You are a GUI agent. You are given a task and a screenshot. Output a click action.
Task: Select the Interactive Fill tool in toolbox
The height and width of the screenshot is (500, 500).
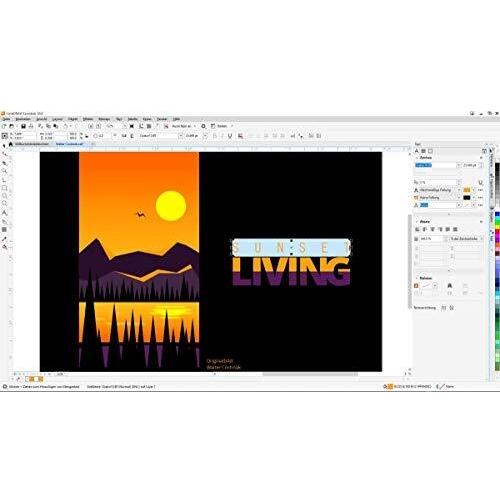click(4, 247)
